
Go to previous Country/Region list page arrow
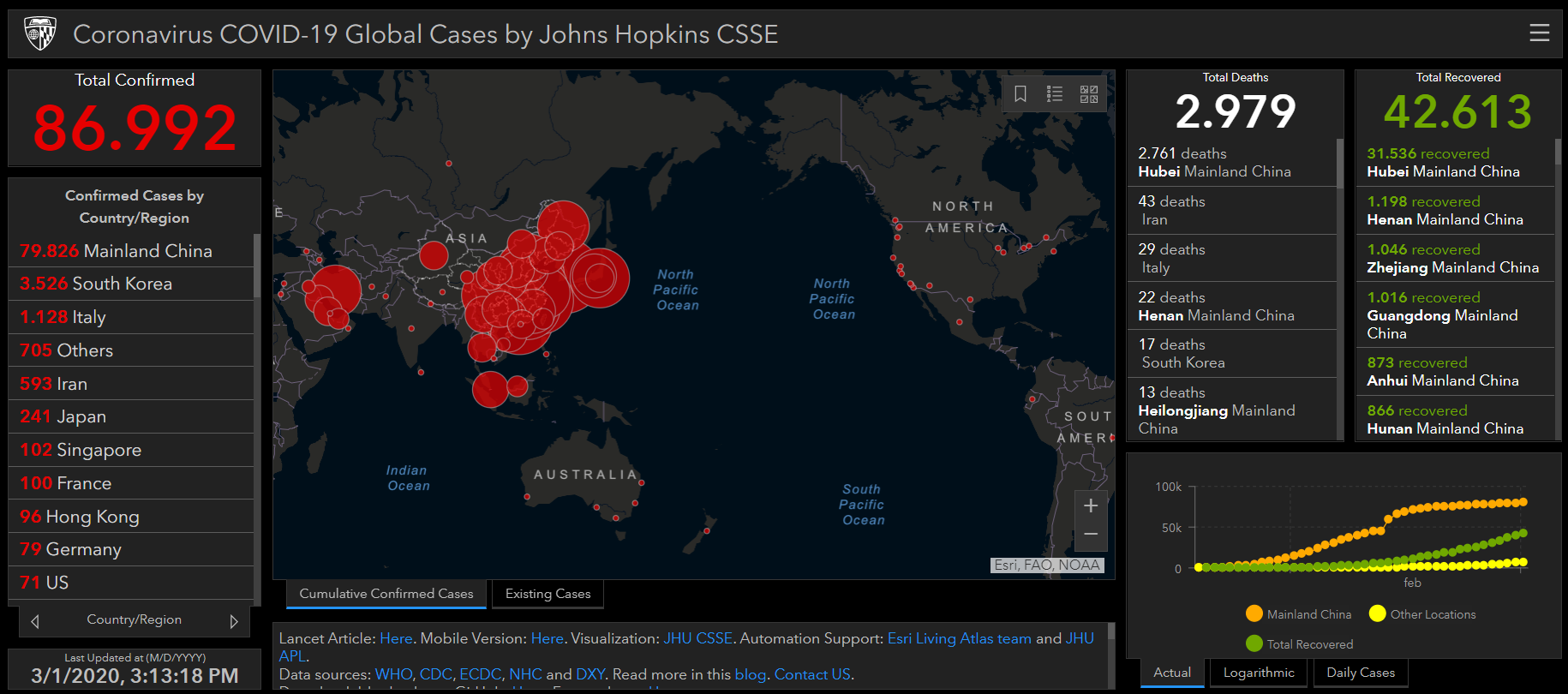point(35,621)
